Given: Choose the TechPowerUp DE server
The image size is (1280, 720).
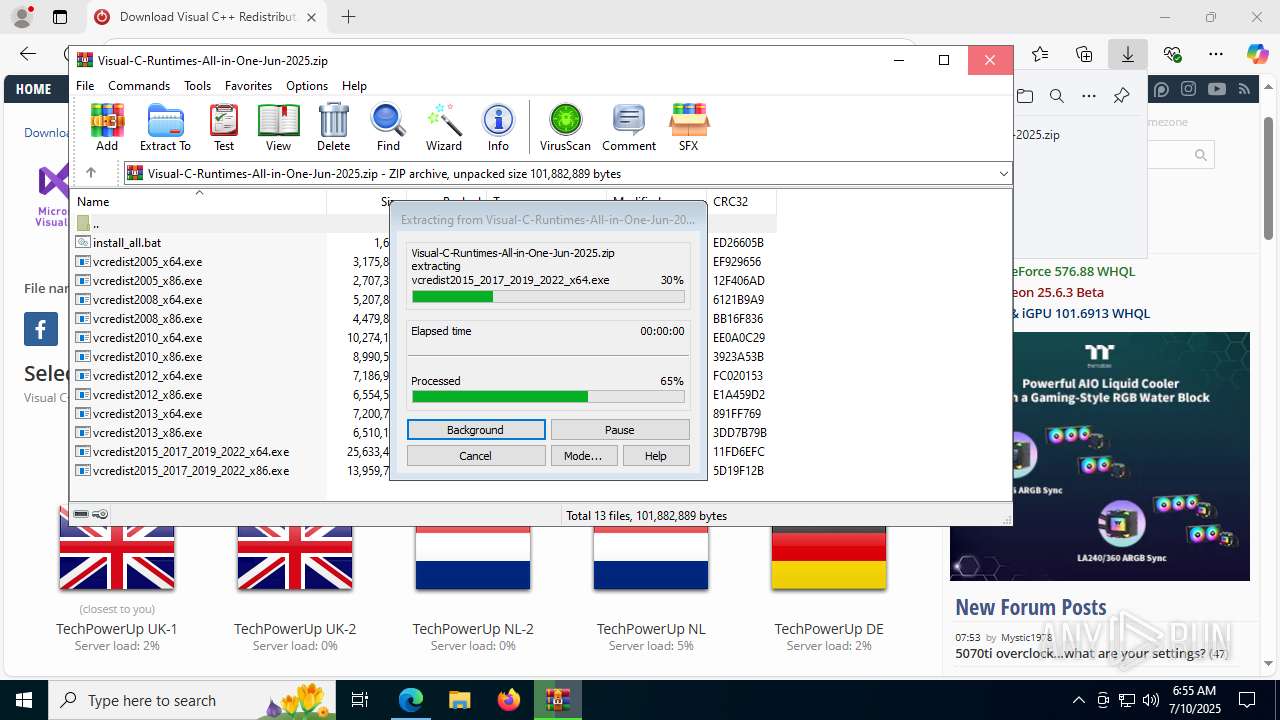Looking at the screenshot, I should [829, 629].
